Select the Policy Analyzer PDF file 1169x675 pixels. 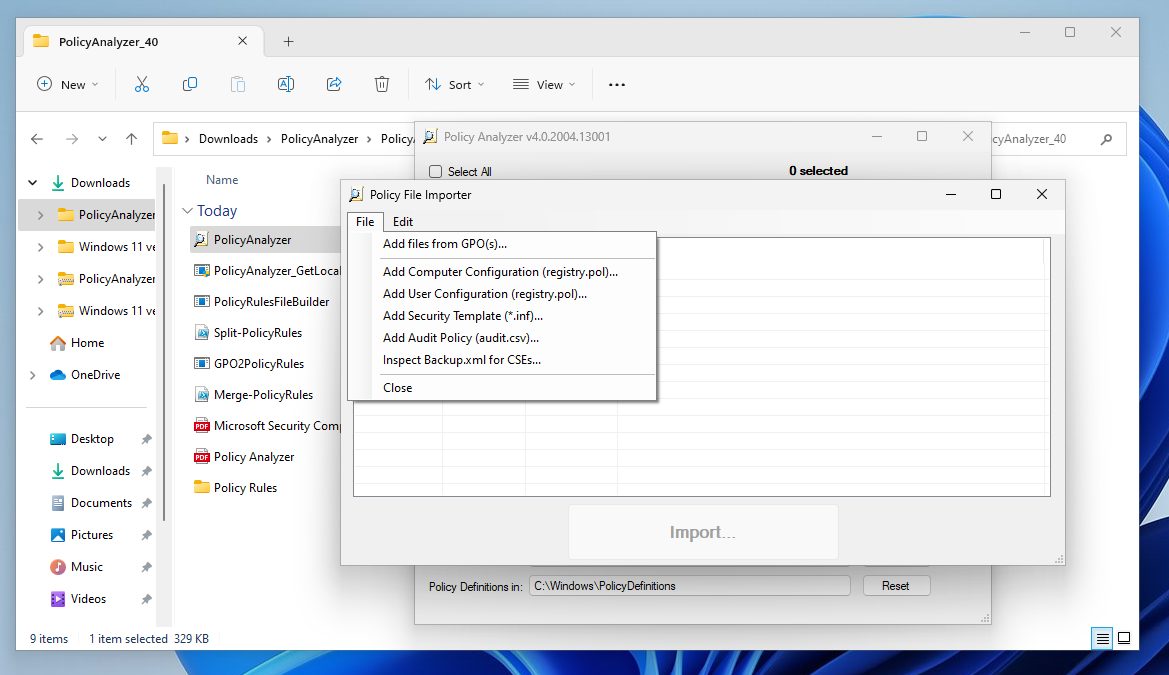[244, 457]
